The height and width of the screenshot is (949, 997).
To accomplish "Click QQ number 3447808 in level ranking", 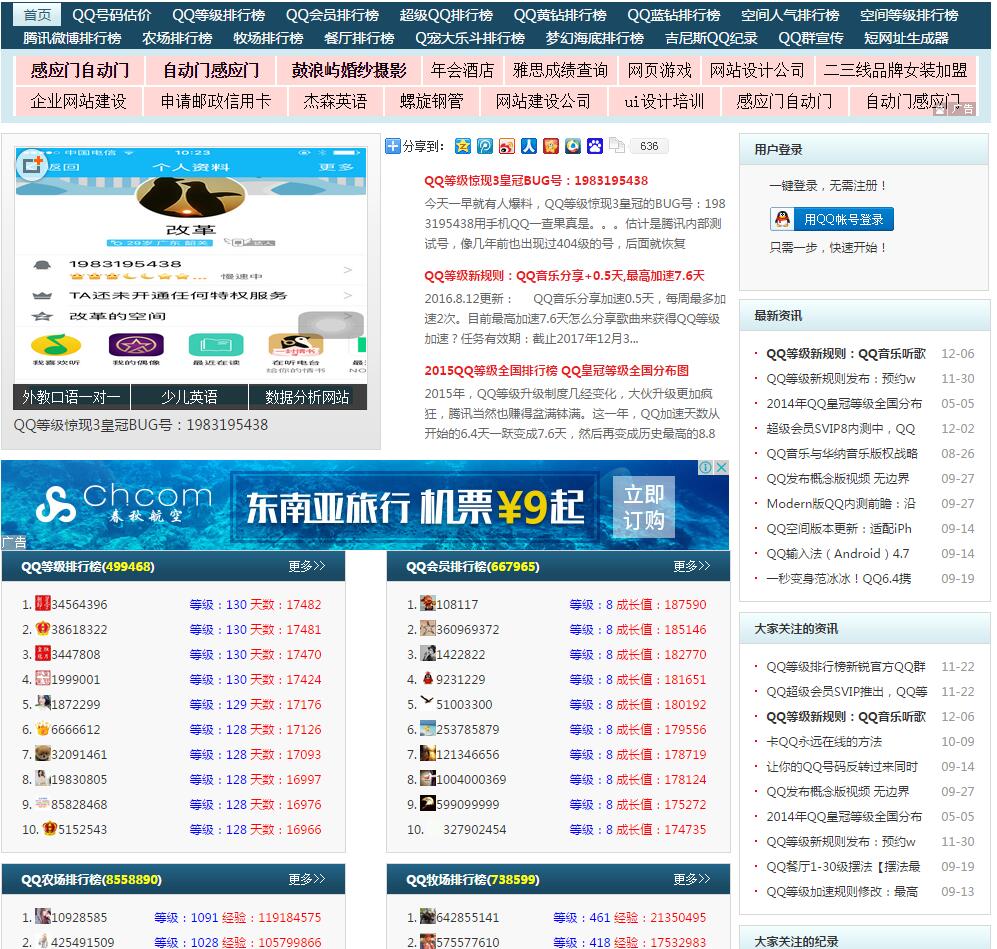I will coord(76,654).
